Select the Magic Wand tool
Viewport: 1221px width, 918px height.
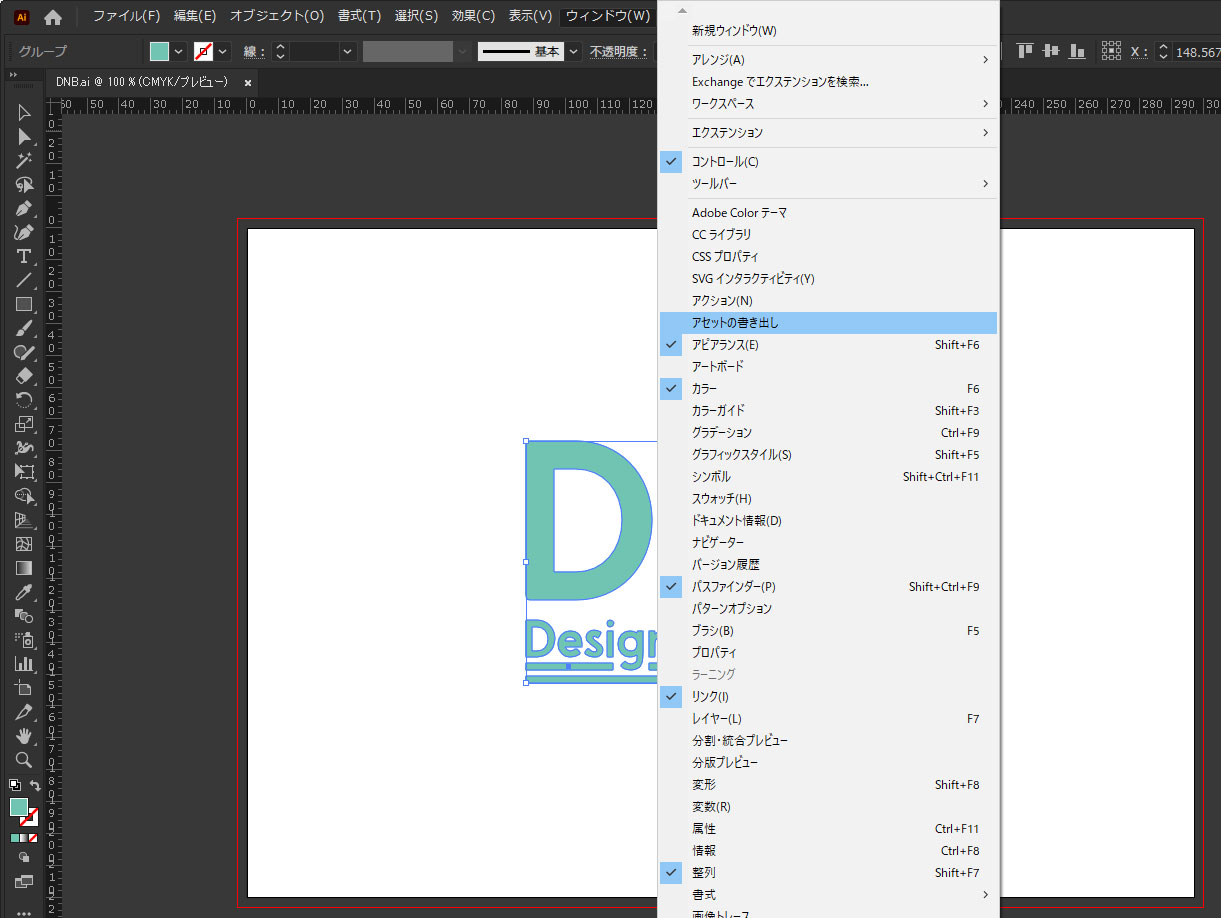24,160
